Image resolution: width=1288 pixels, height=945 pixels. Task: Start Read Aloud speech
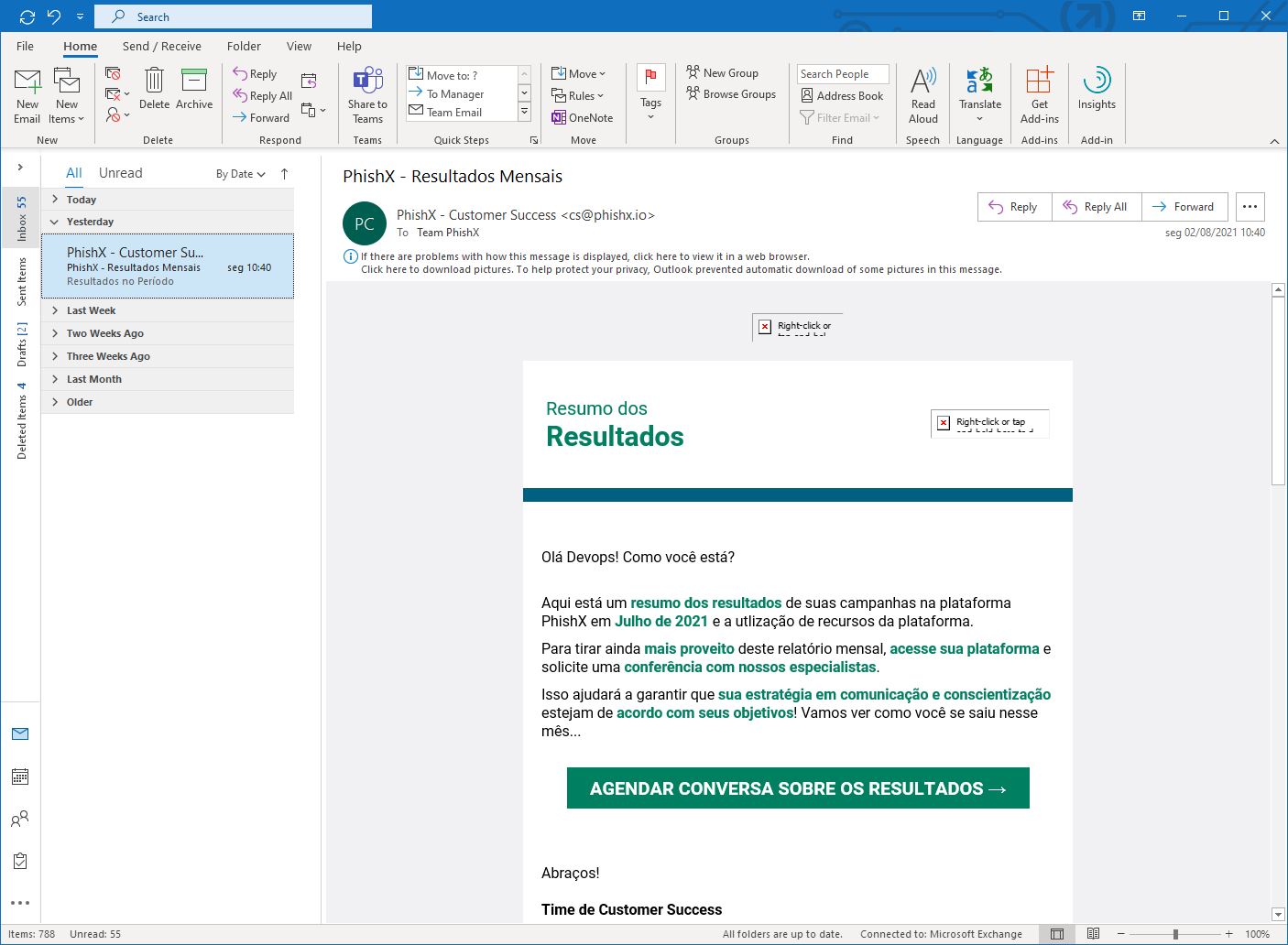(x=923, y=95)
